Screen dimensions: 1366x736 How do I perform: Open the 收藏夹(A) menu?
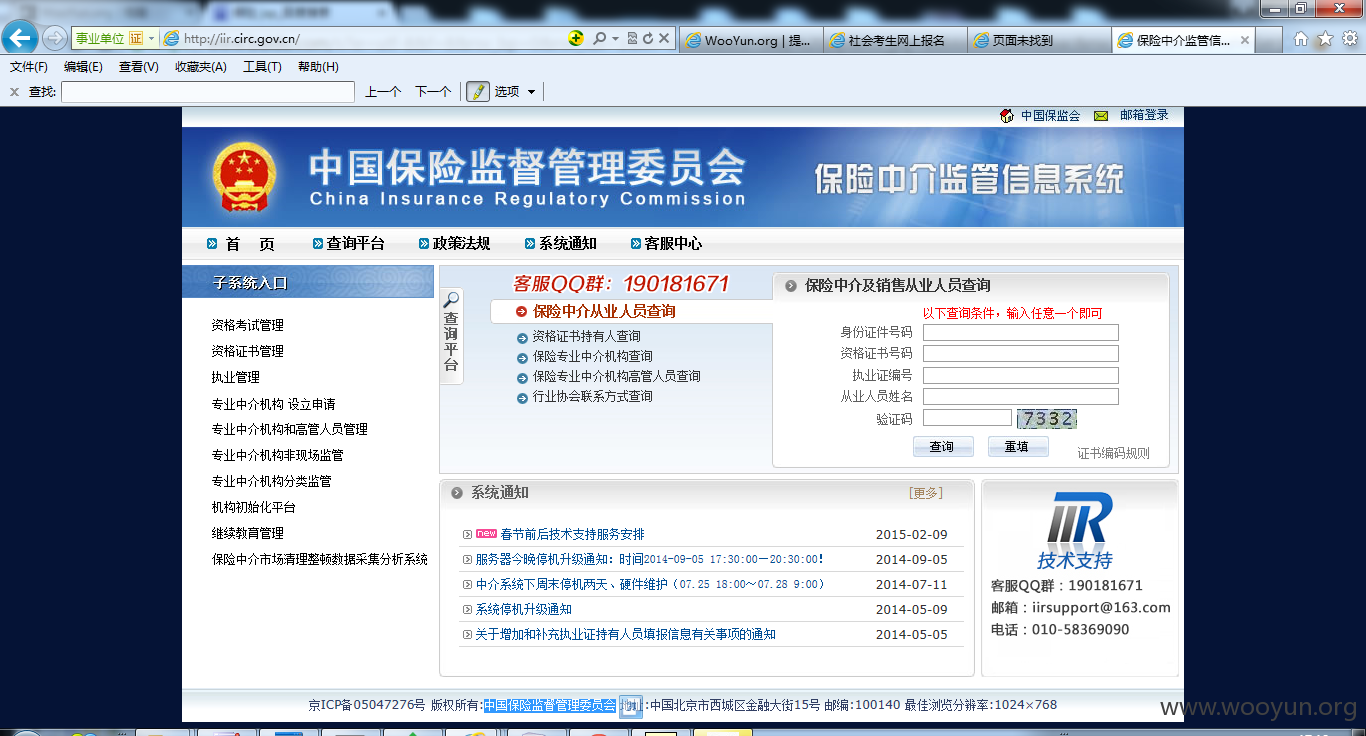tap(202, 67)
